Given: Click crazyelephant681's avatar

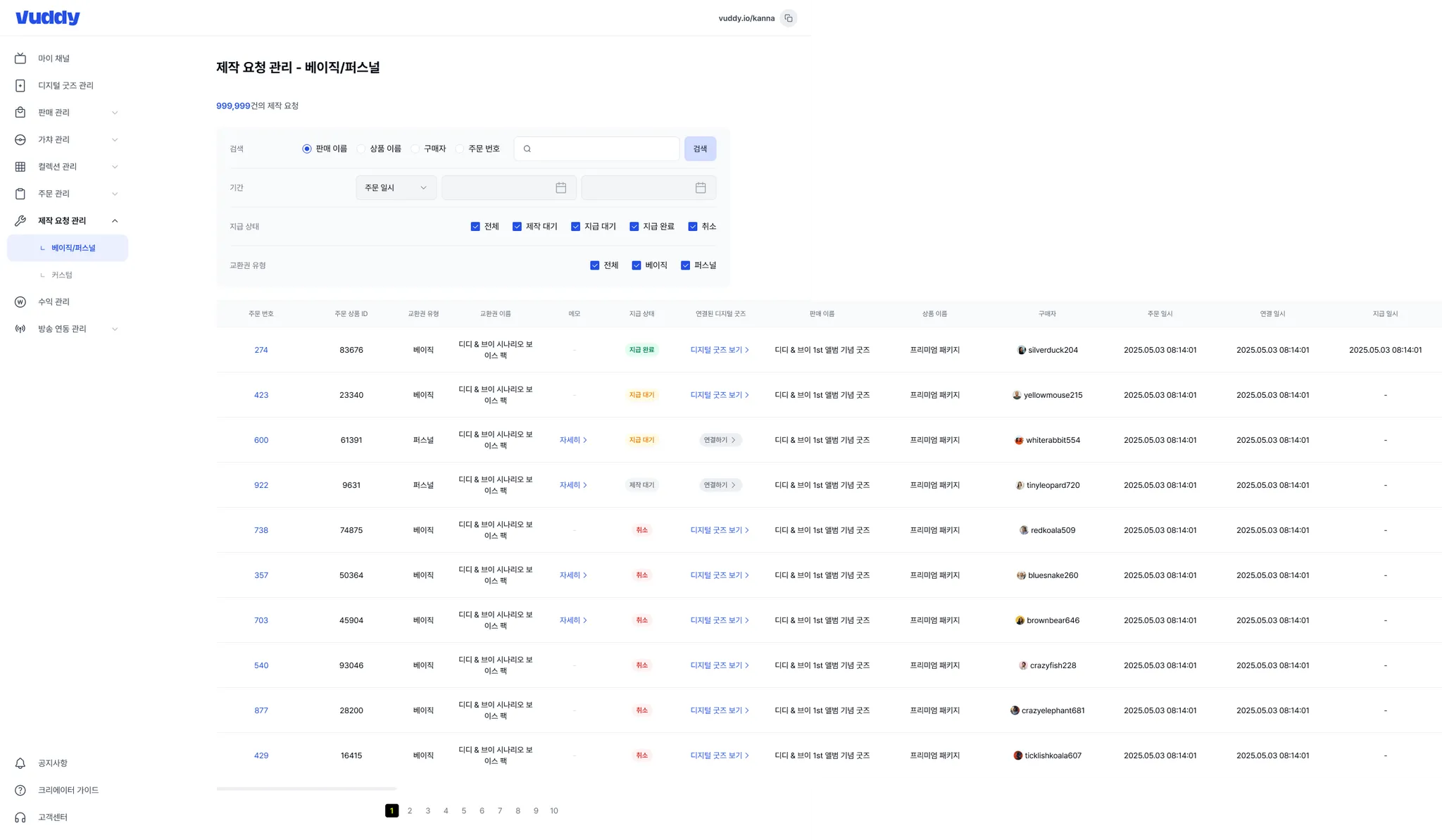Looking at the screenshot, I should [x=1015, y=710].
